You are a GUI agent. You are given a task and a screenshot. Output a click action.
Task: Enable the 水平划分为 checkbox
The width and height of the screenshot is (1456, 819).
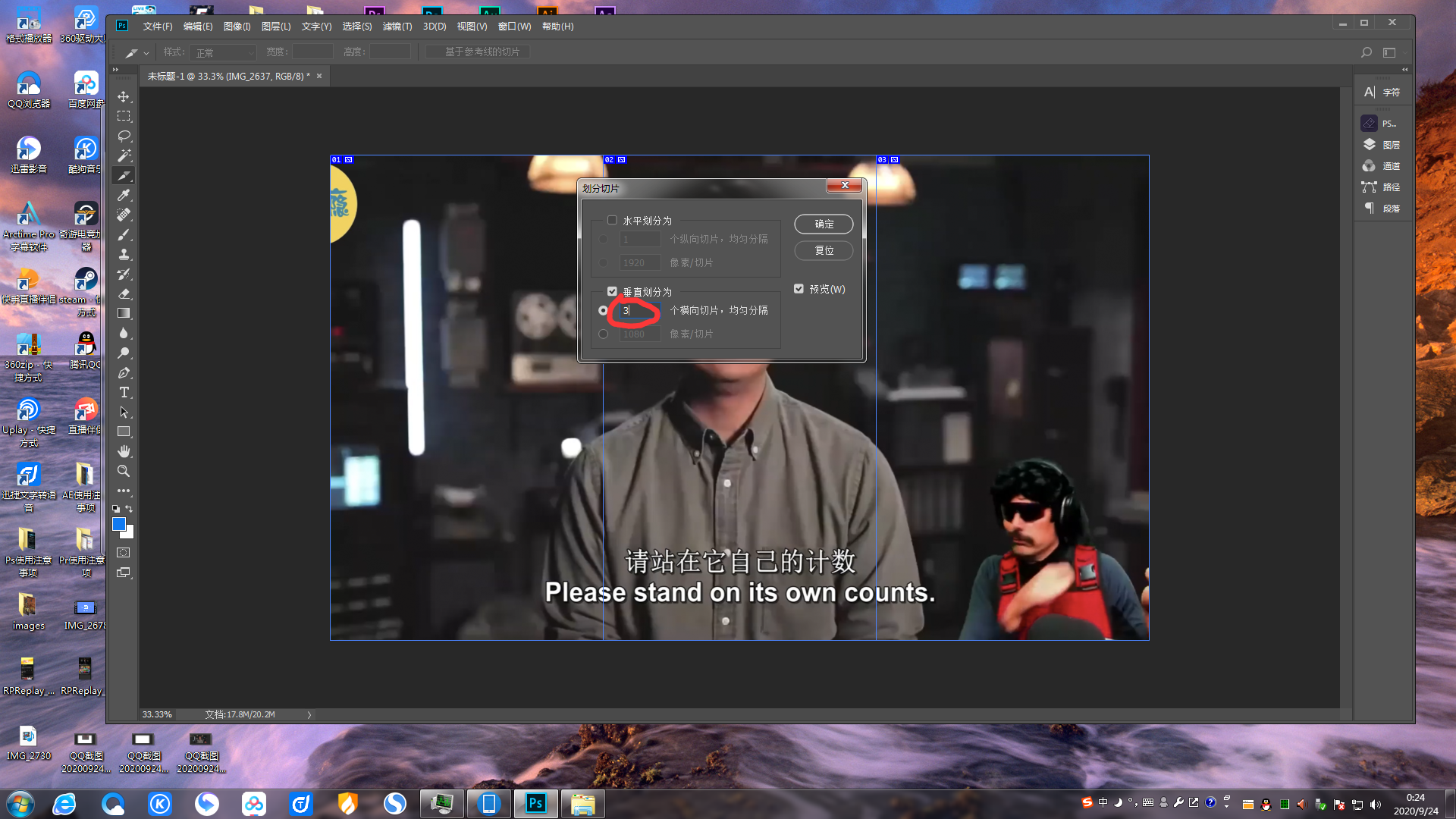[612, 220]
